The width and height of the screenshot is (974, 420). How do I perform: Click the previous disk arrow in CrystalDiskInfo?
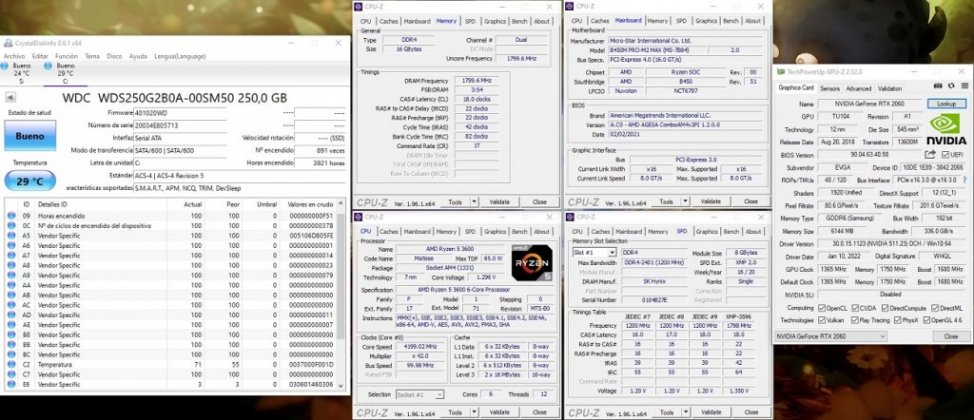tap(9, 97)
